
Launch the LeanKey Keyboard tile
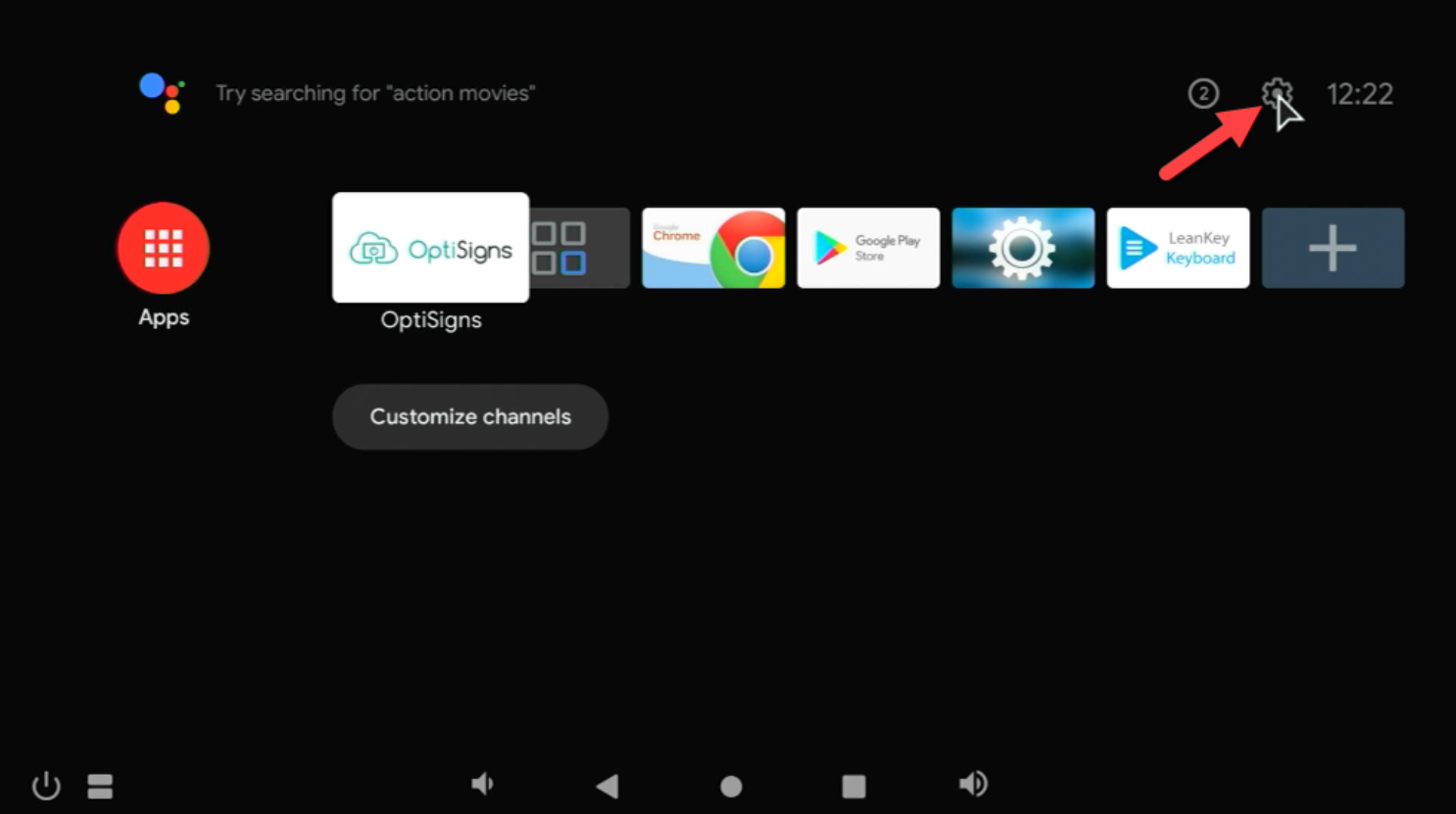pos(1178,248)
